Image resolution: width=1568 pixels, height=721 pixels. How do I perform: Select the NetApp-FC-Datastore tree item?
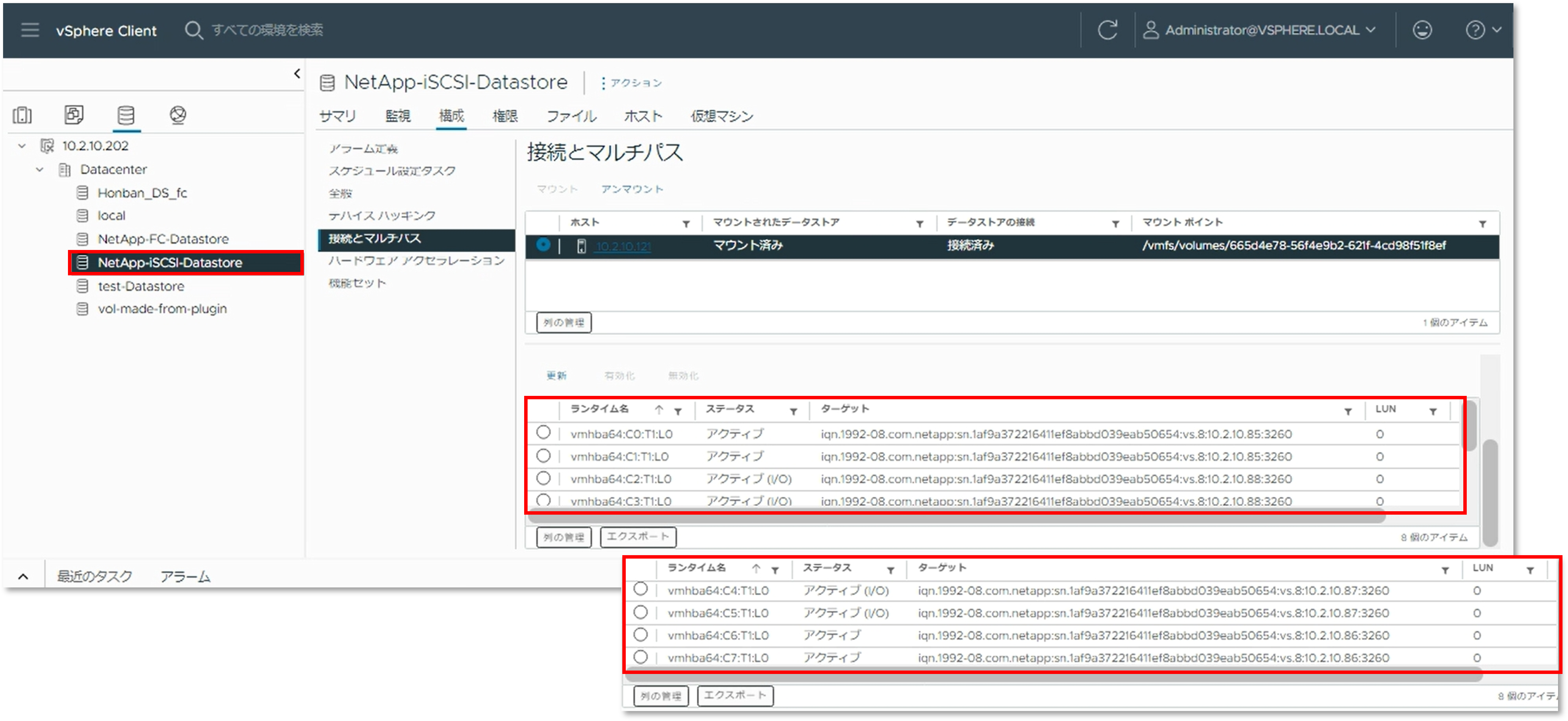(x=162, y=239)
